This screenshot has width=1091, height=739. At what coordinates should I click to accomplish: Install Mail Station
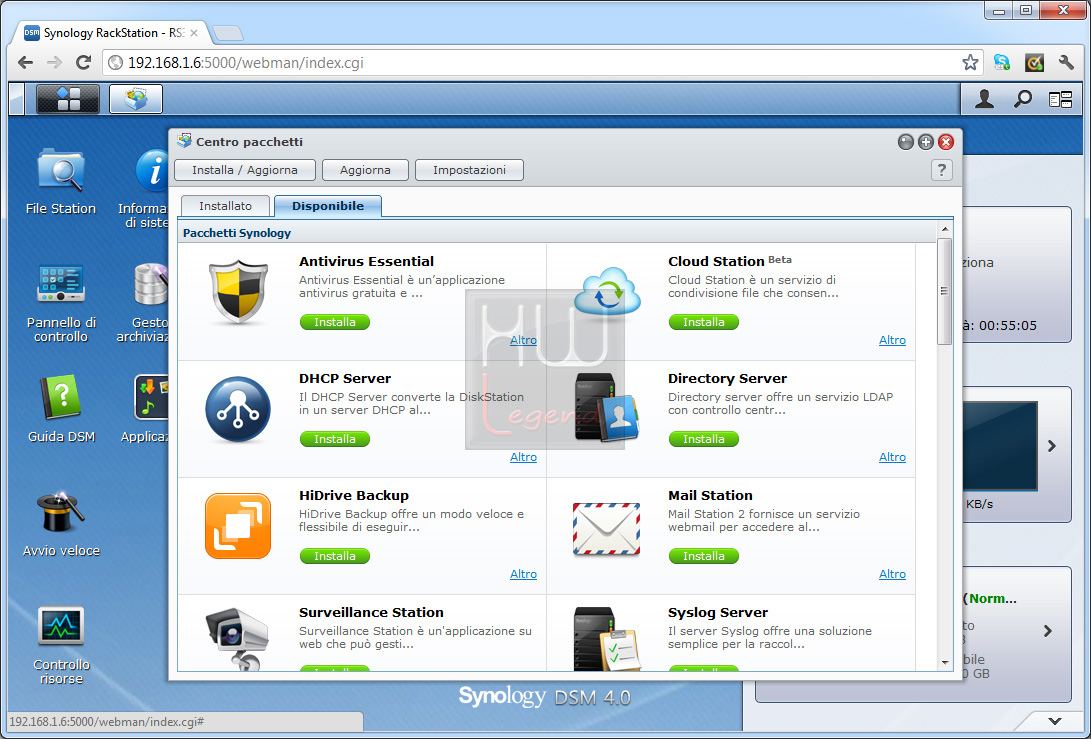point(703,556)
